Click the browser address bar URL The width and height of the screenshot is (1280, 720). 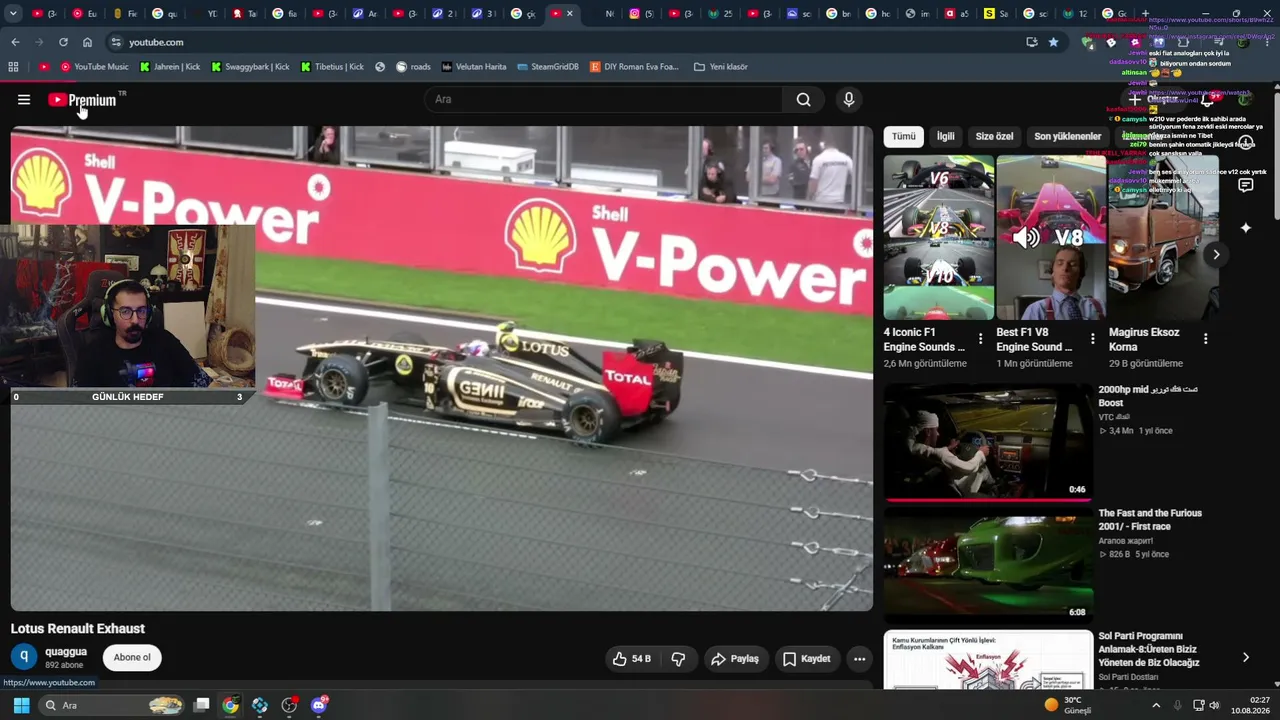point(156,42)
